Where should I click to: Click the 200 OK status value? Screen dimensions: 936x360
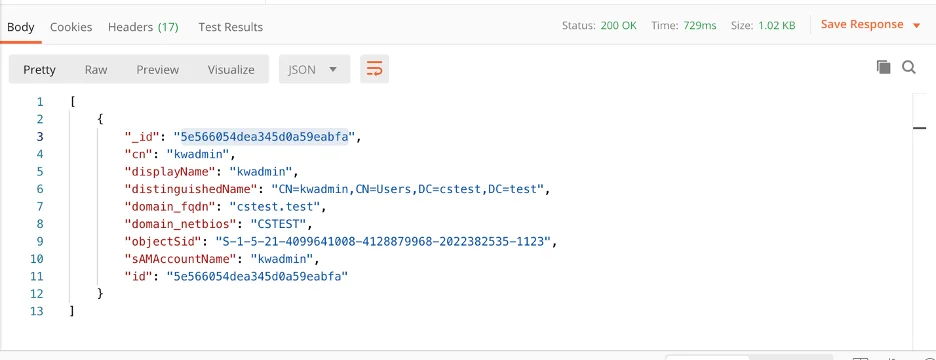click(618, 26)
